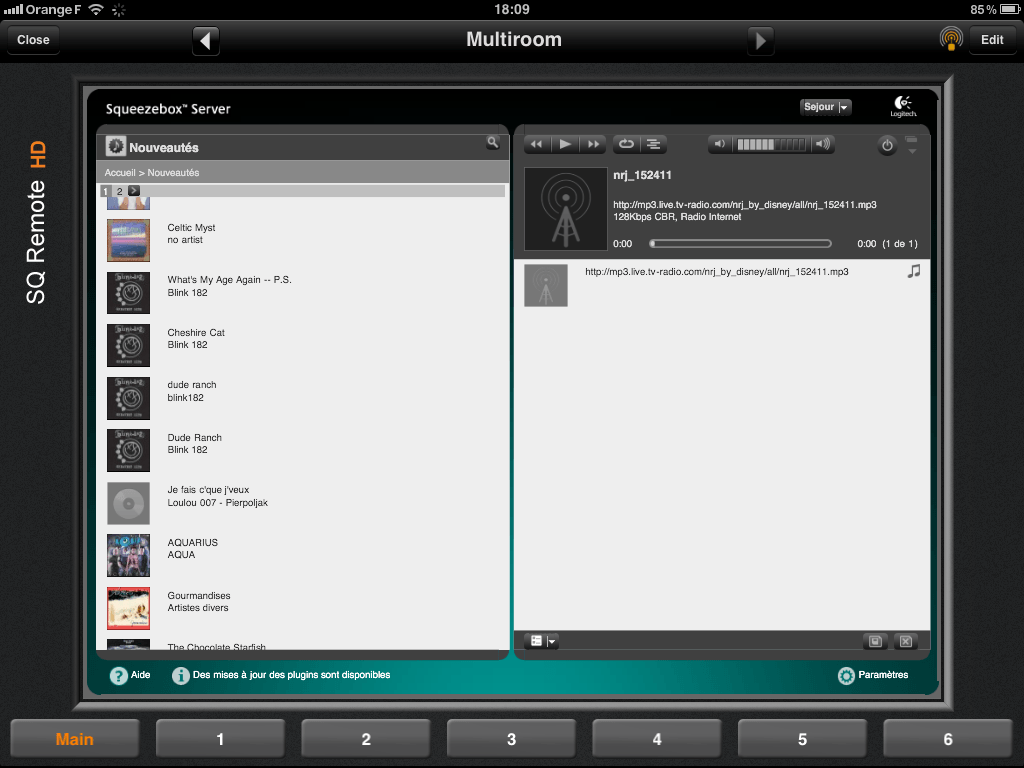Viewport: 1024px width, 768px height.
Task: Clear the playlist with the X icon
Action: coord(906,641)
